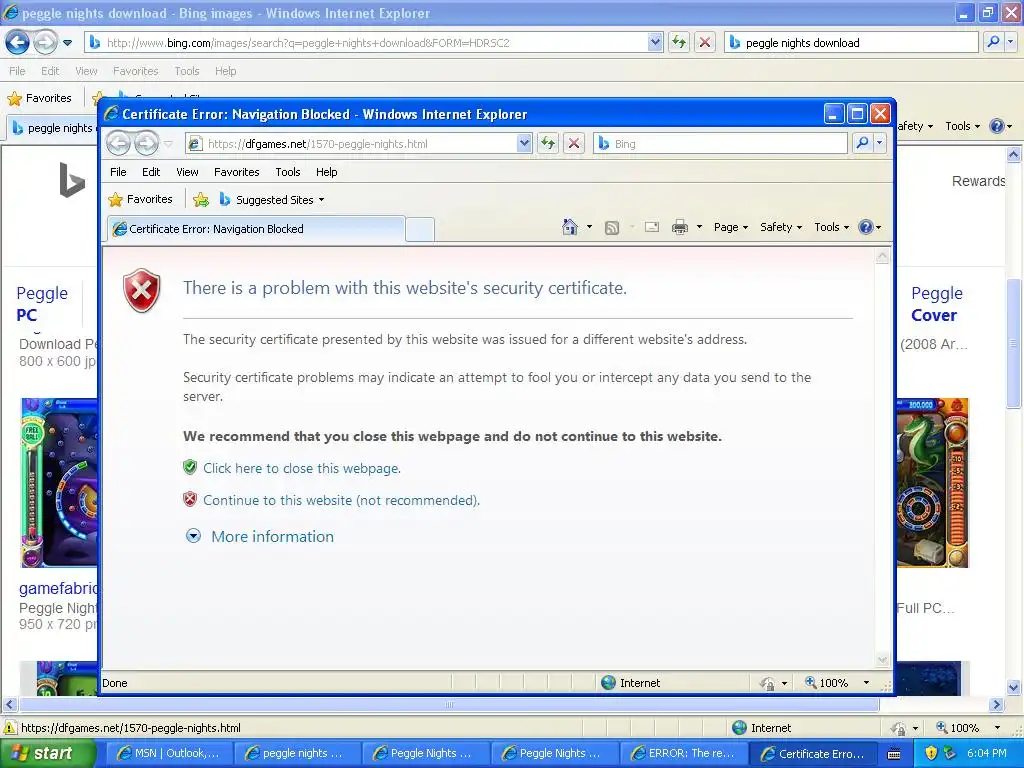The image size is (1024, 768).
Task: Click the Peggle Cover result title in background
Action: (x=936, y=304)
